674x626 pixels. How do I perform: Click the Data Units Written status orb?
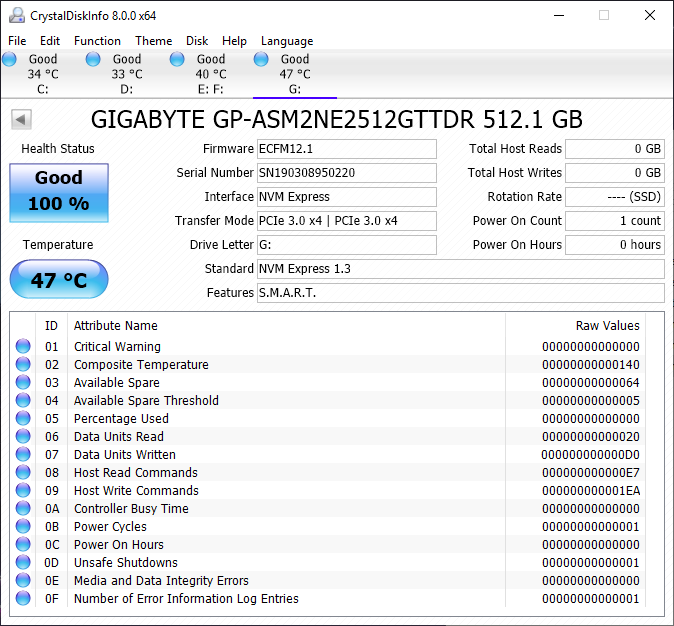(x=23, y=454)
